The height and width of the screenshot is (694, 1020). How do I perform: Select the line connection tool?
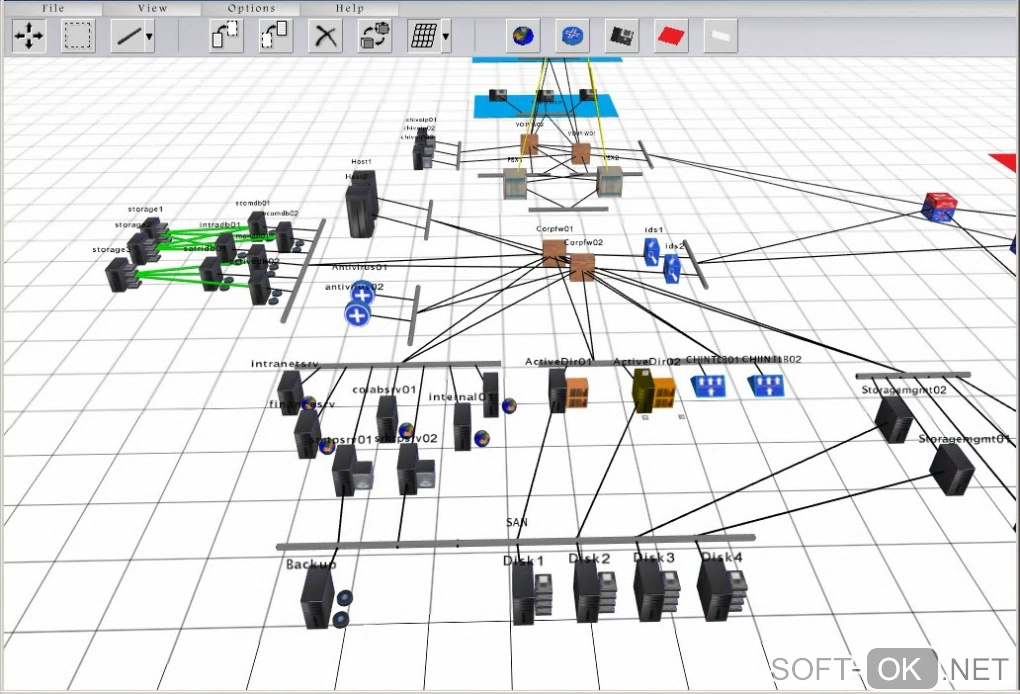tap(127, 36)
